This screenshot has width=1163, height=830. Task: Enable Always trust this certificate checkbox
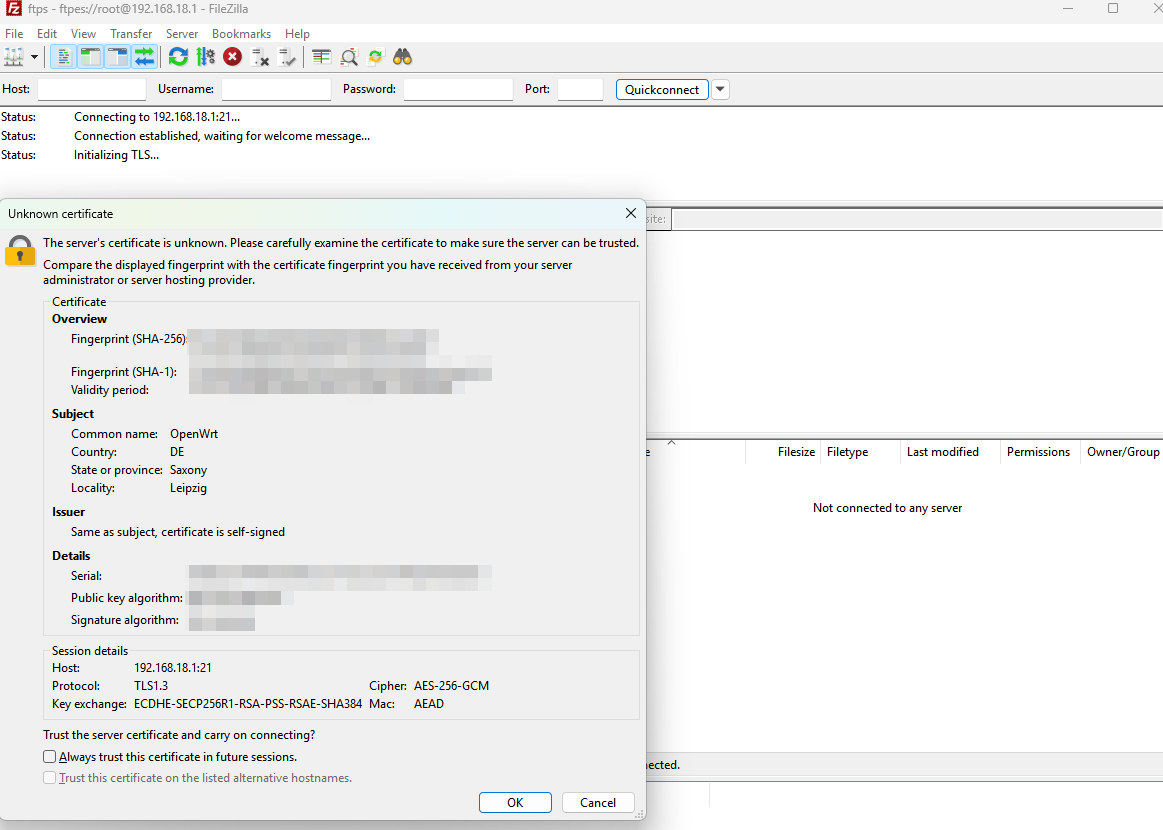(x=50, y=757)
